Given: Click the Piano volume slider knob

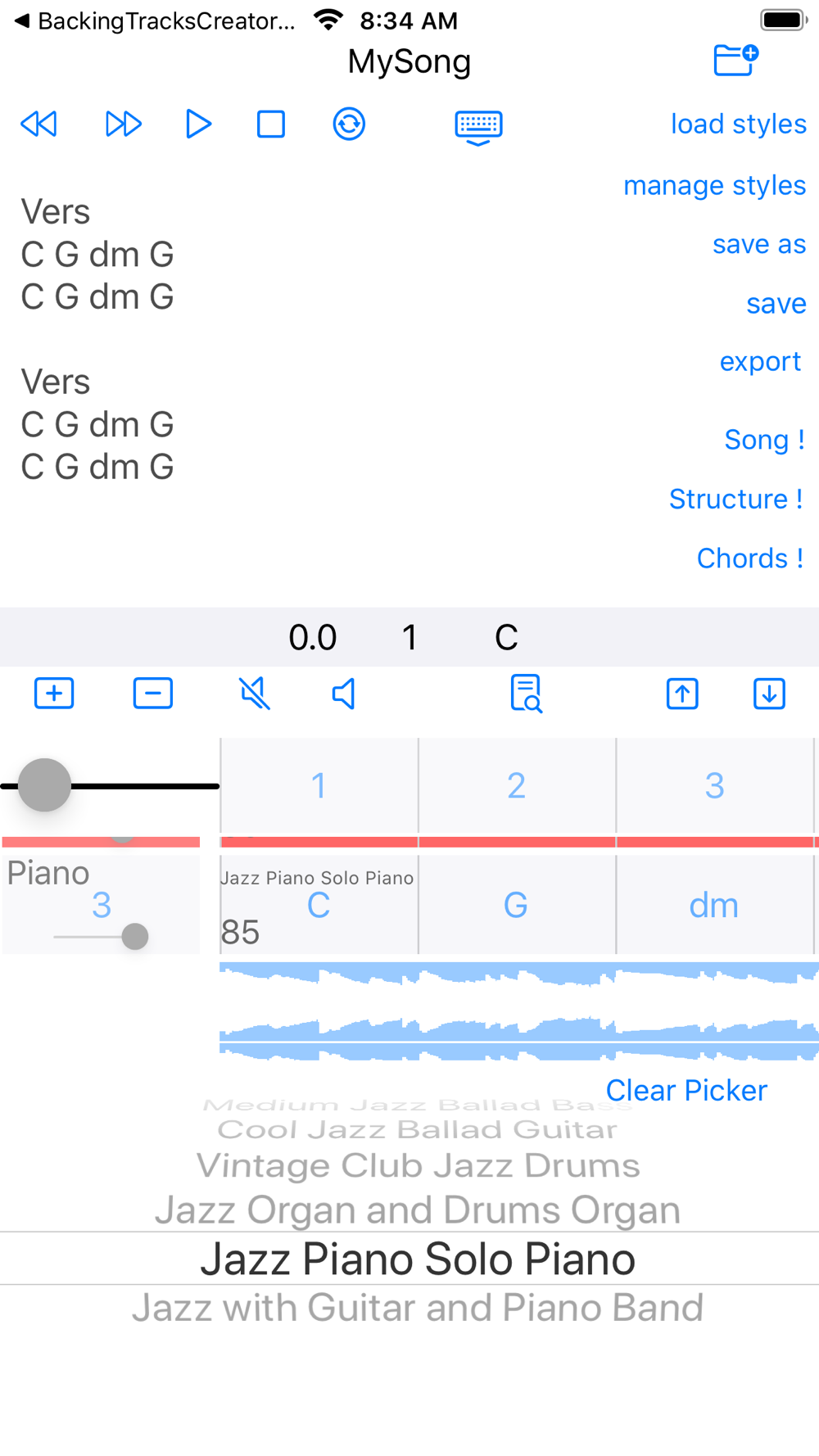Looking at the screenshot, I should pos(135,936).
